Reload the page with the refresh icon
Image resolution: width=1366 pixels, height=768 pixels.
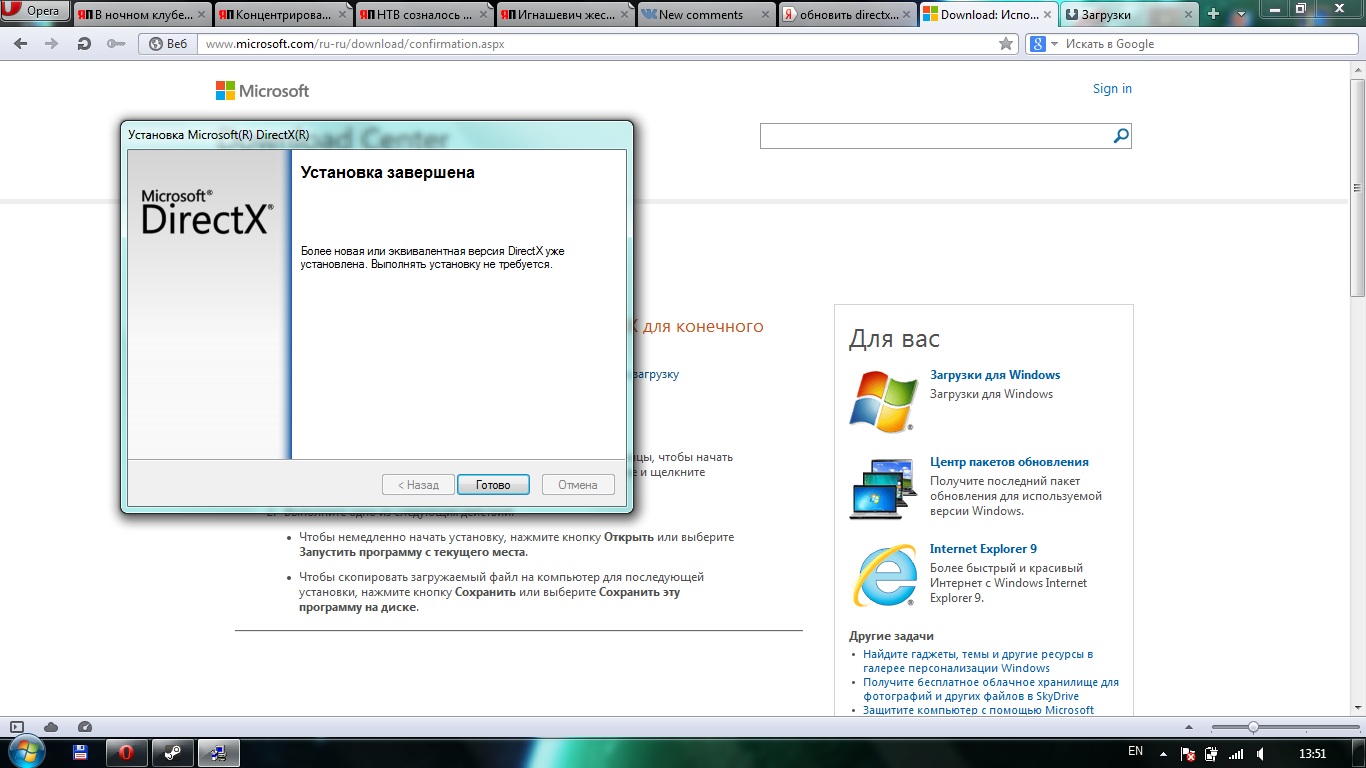coord(84,44)
